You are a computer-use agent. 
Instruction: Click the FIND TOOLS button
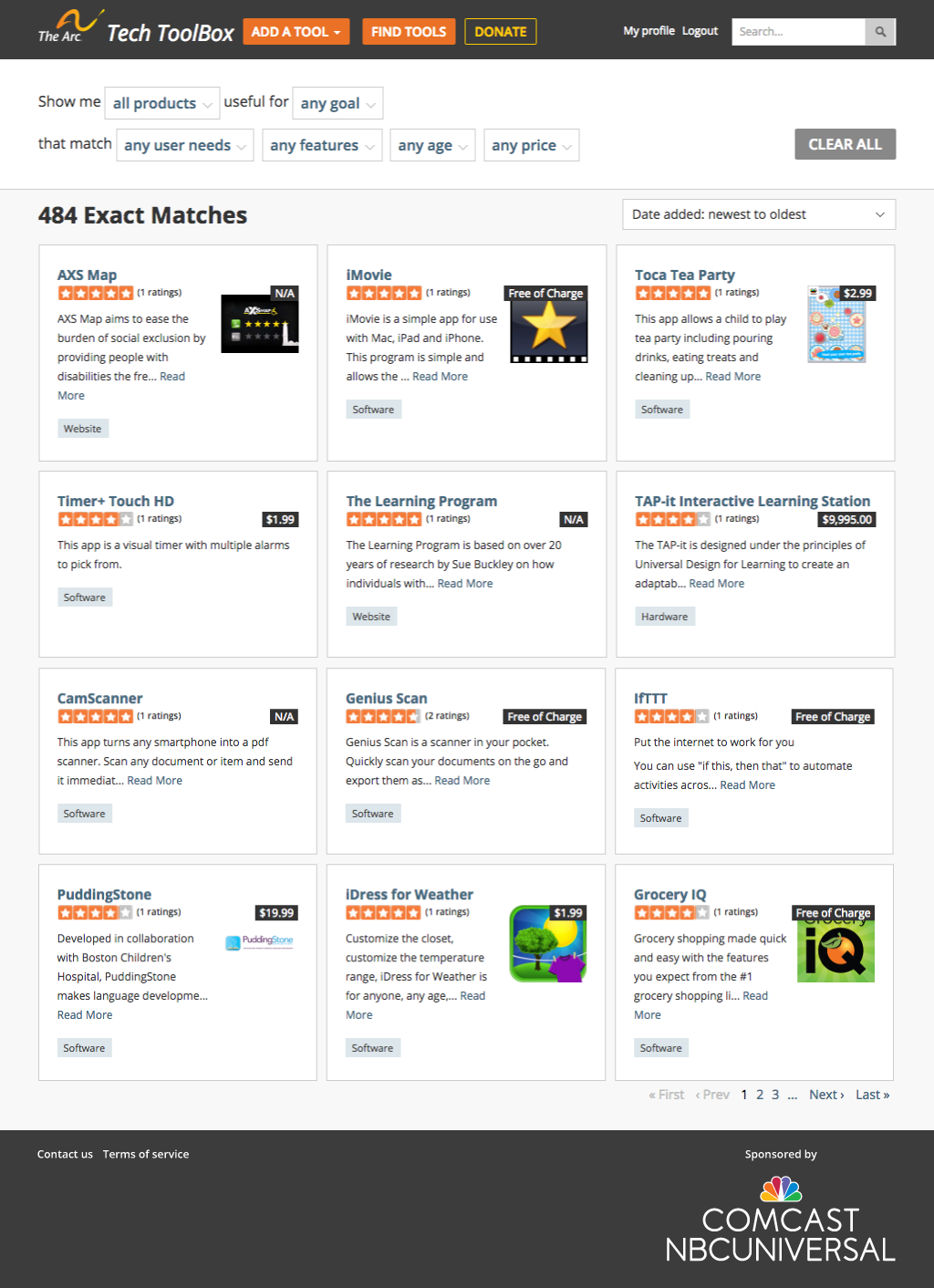click(409, 32)
